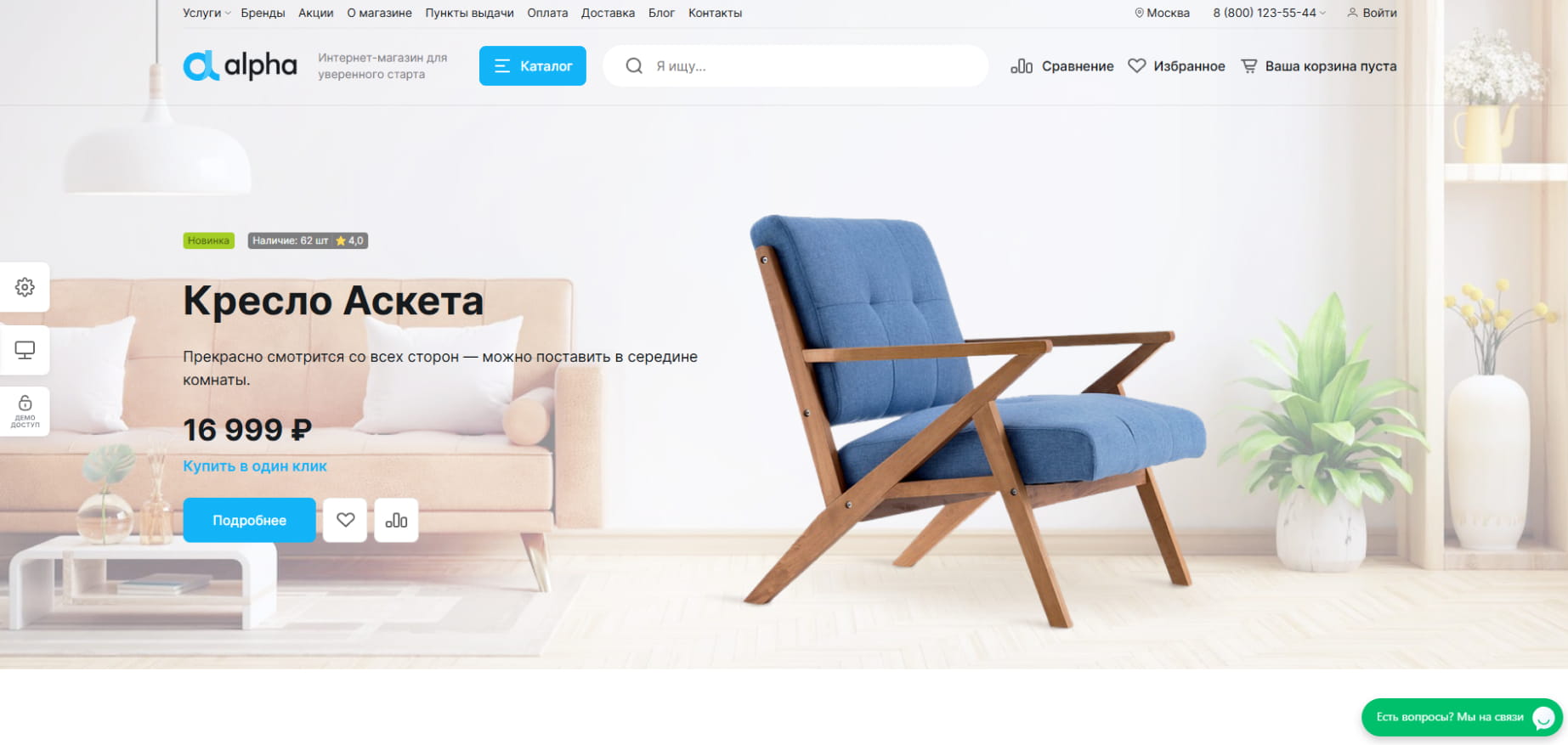Open the chat bubble icon in support widget
The width and height of the screenshot is (1568, 745).
(x=1543, y=718)
